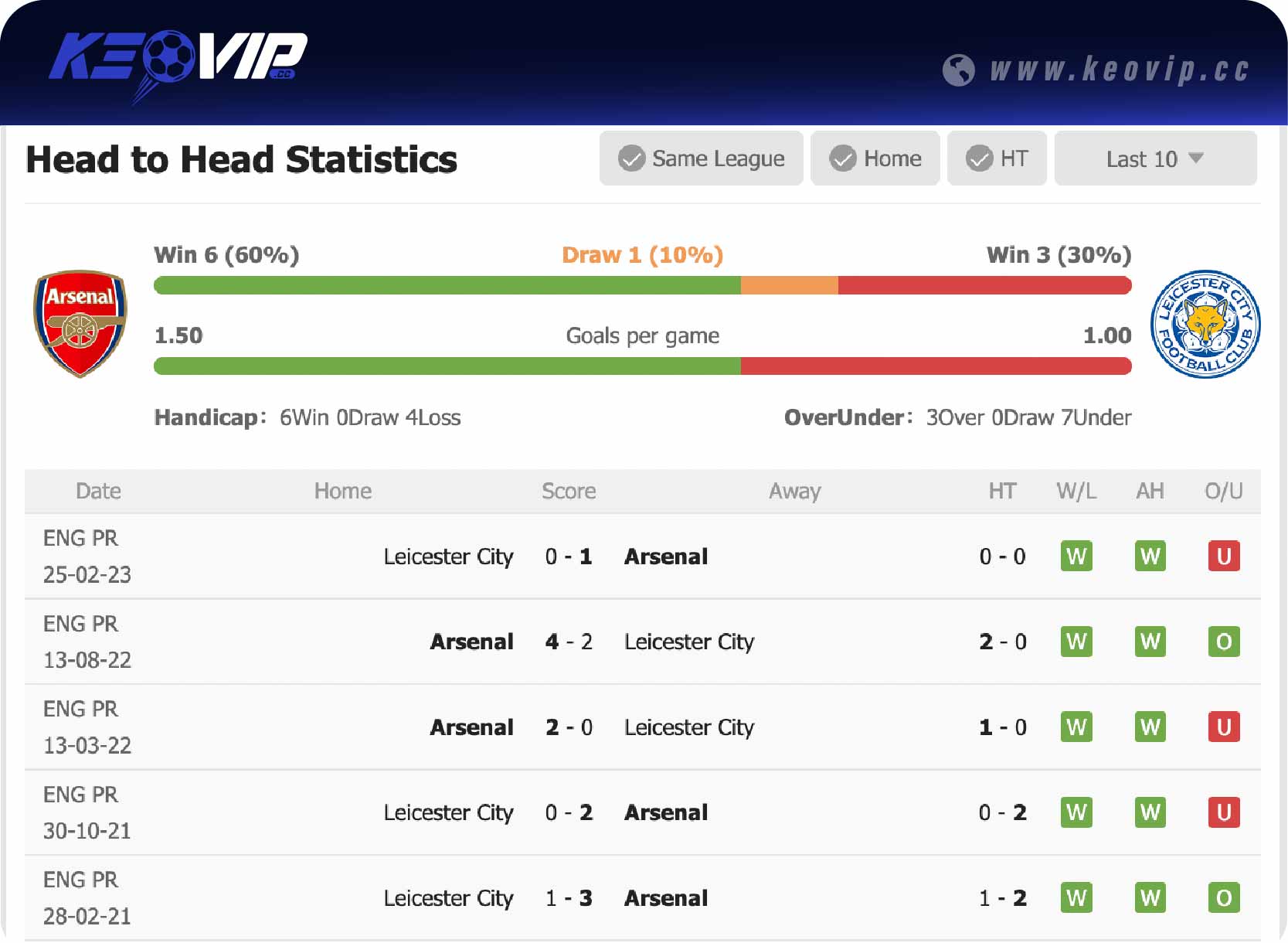Select the Date column header
The width and height of the screenshot is (1288, 943).
click(x=98, y=491)
